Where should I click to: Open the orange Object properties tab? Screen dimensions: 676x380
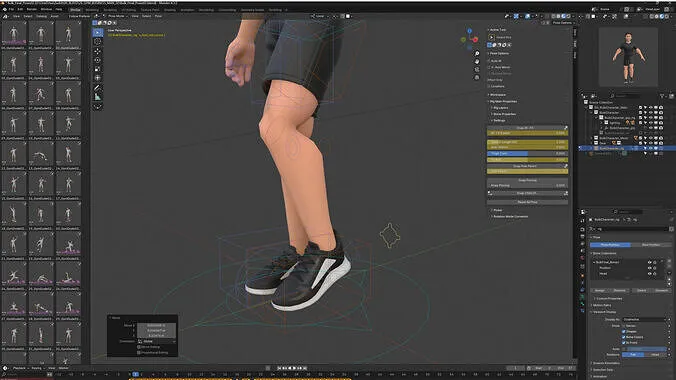[x=583, y=275]
